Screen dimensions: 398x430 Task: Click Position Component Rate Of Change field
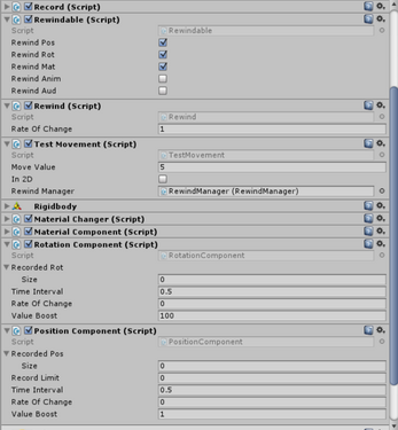click(272, 402)
